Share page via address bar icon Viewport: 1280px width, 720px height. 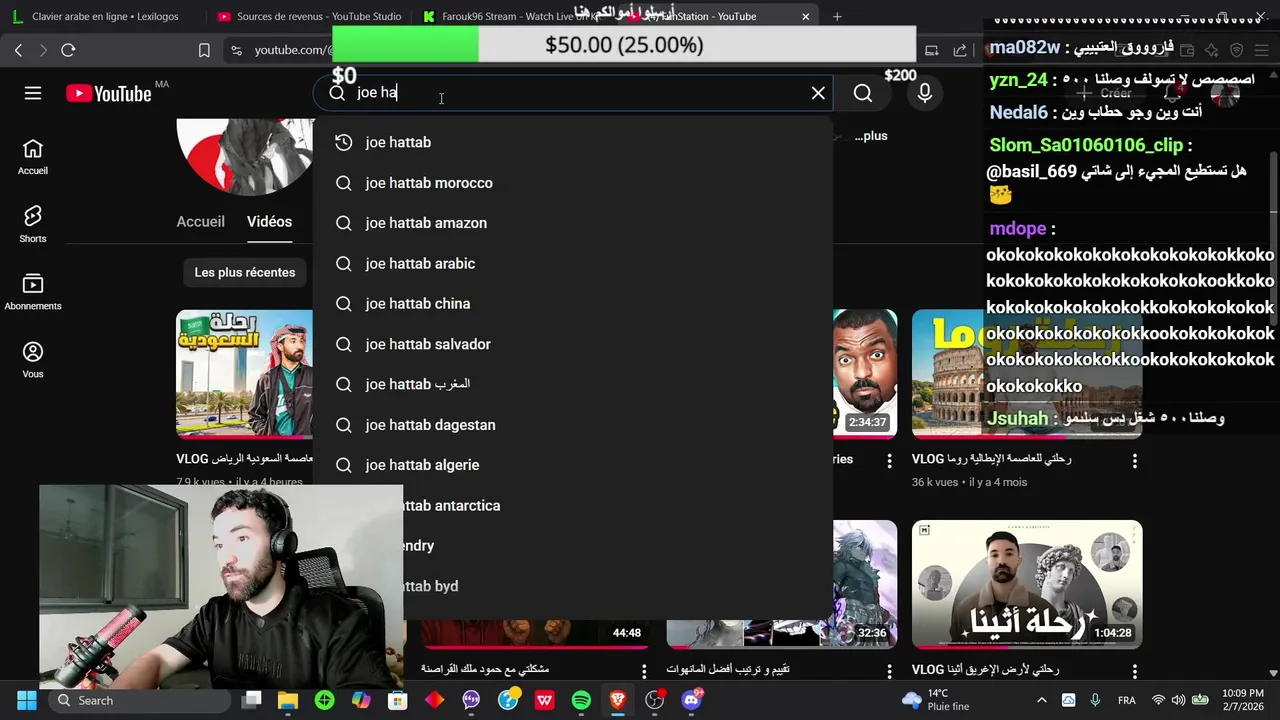[960, 50]
